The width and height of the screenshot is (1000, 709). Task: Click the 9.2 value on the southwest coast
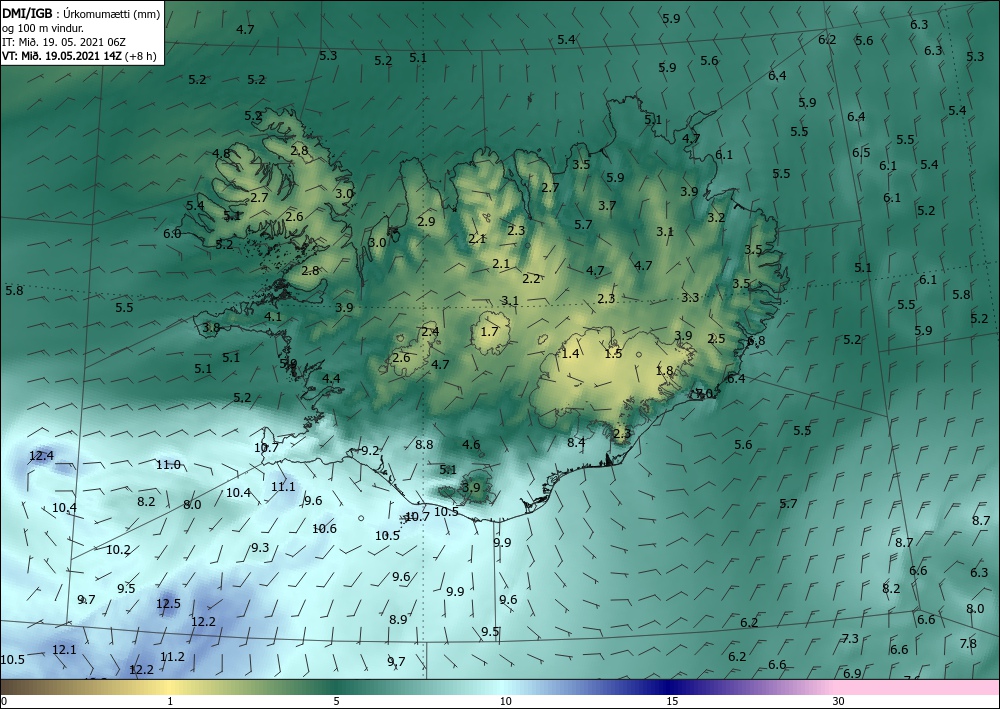371,451
